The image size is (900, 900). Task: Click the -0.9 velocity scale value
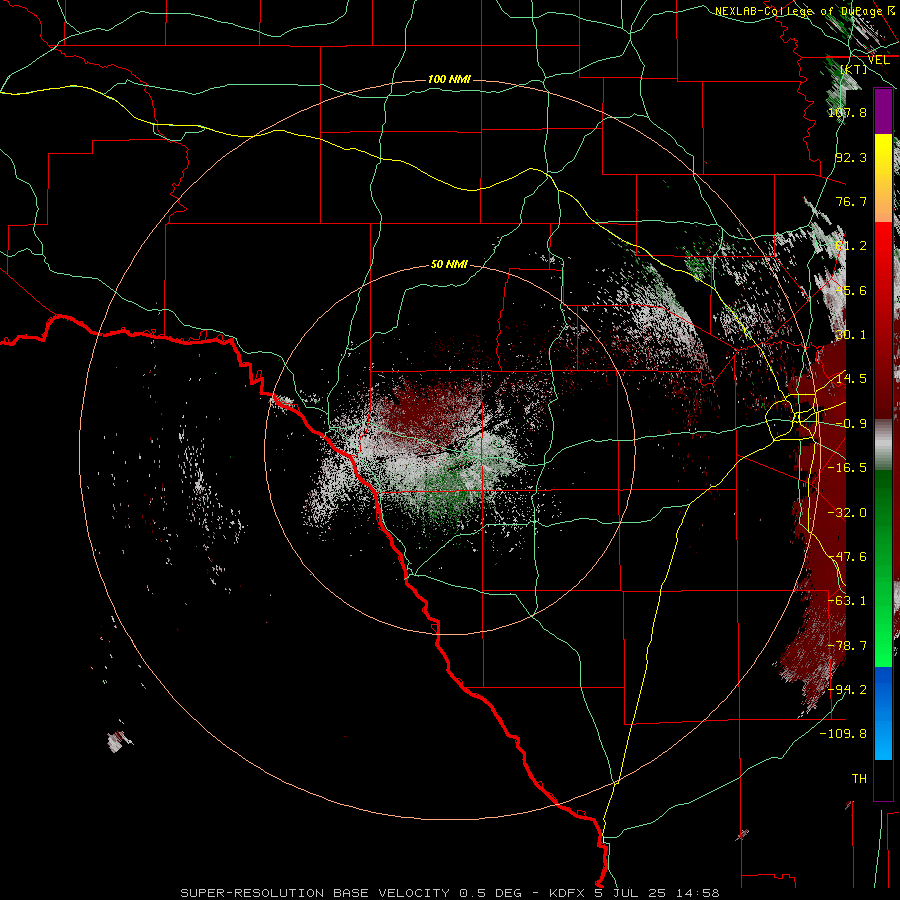pyautogui.click(x=851, y=424)
